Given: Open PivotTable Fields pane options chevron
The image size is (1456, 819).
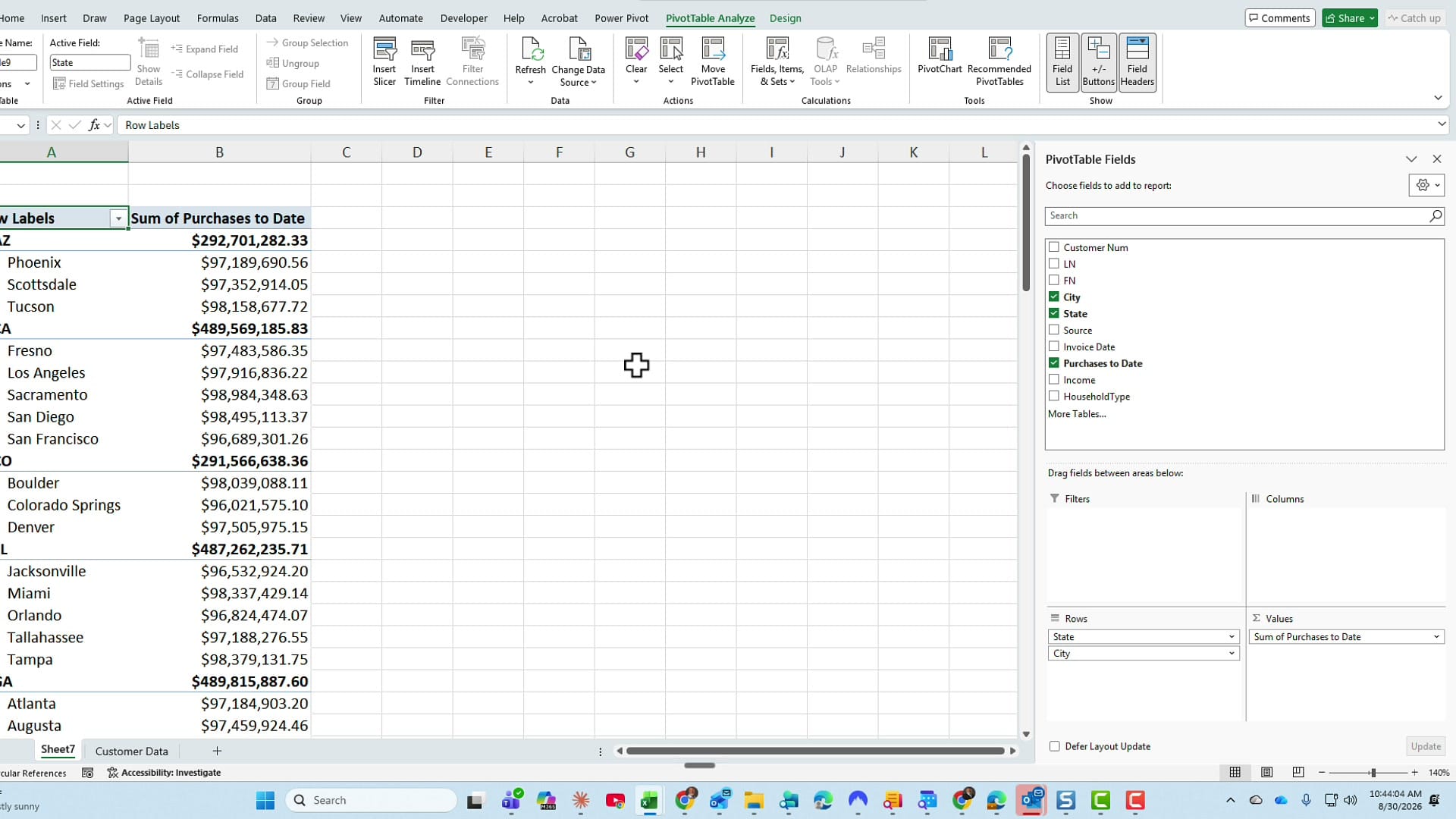Looking at the screenshot, I should tap(1411, 159).
